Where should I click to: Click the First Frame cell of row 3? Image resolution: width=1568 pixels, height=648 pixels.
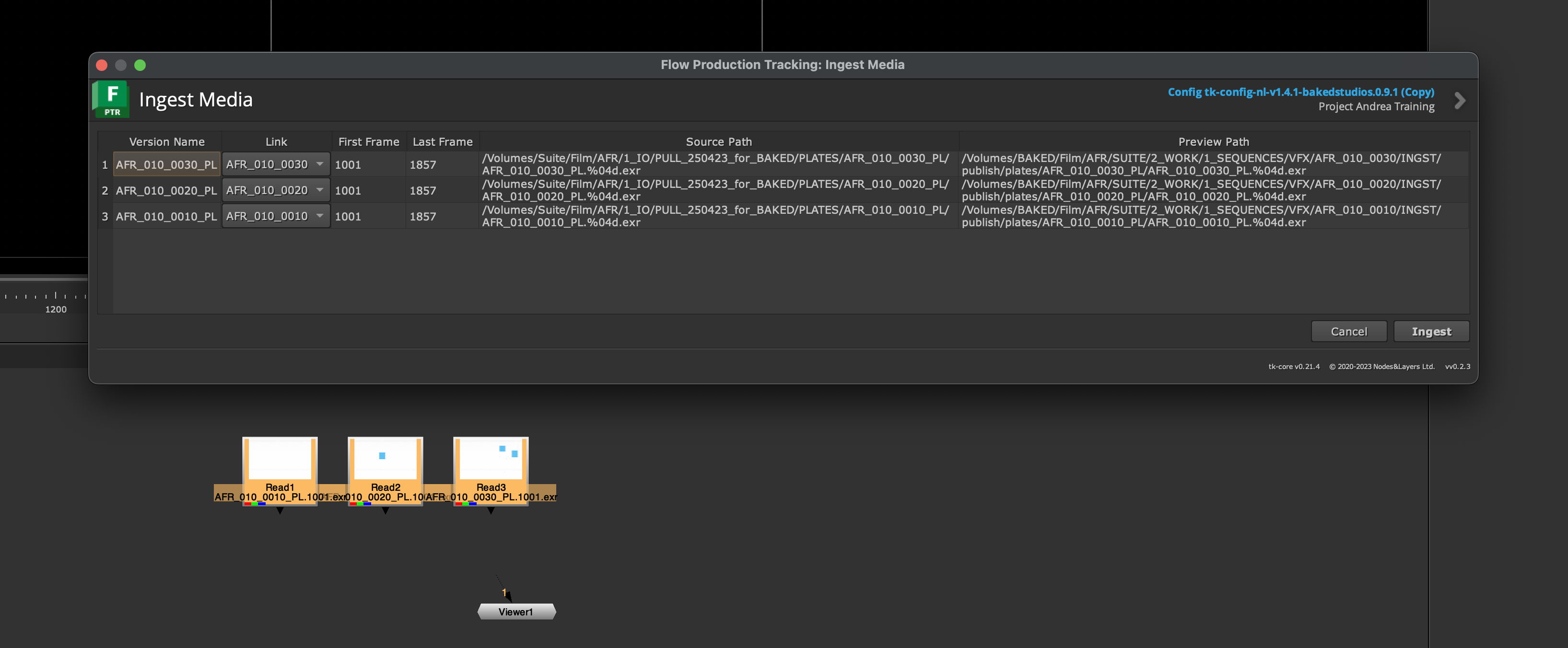click(x=368, y=217)
